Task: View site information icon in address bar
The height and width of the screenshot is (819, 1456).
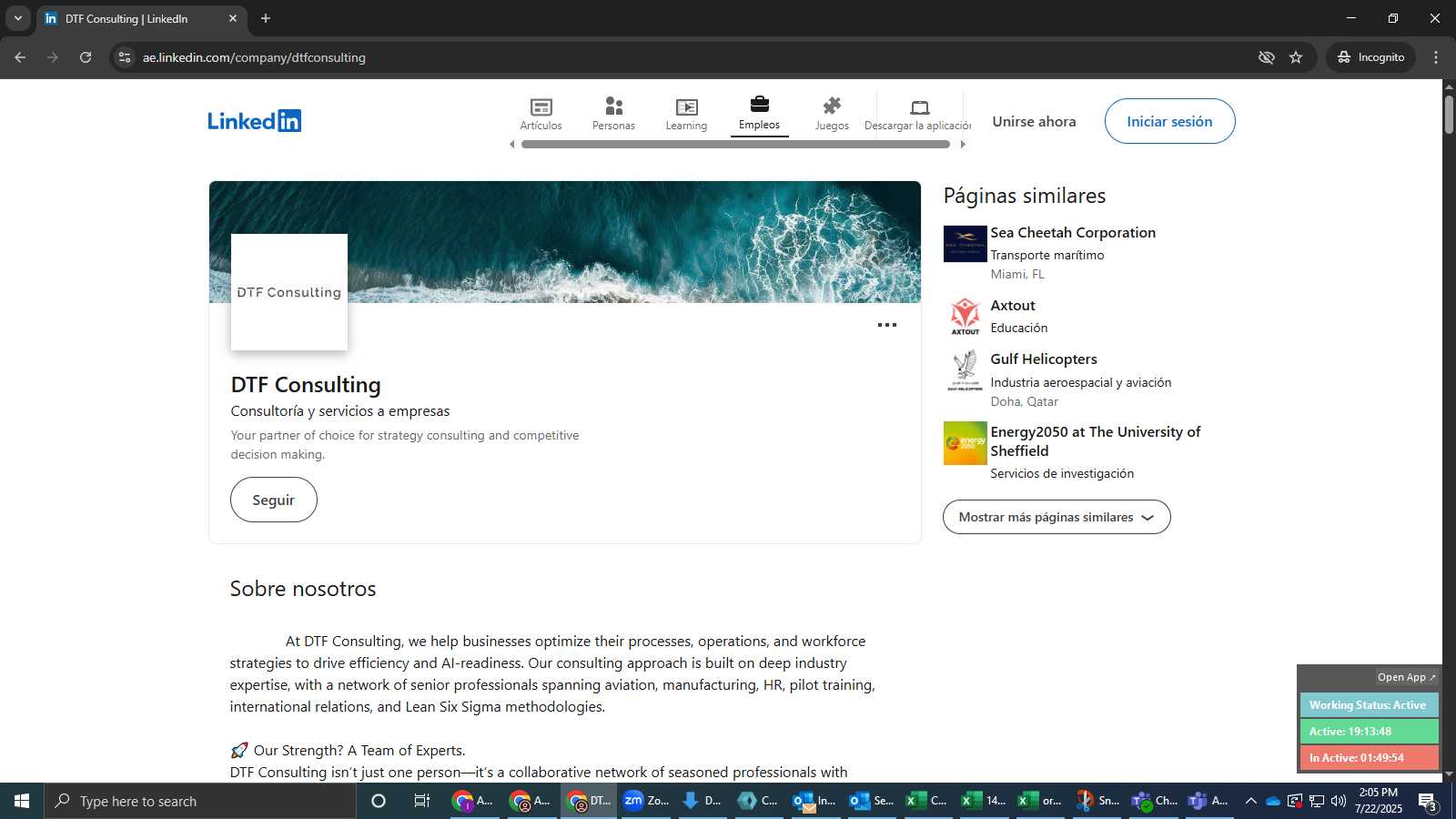Action: click(125, 57)
